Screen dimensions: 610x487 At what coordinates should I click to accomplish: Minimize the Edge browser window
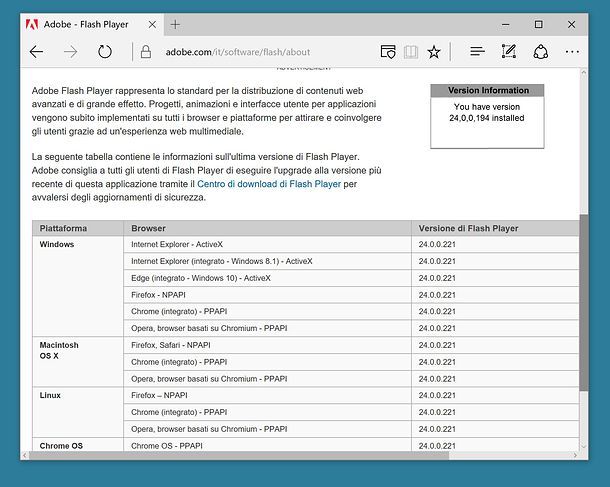tap(506, 25)
